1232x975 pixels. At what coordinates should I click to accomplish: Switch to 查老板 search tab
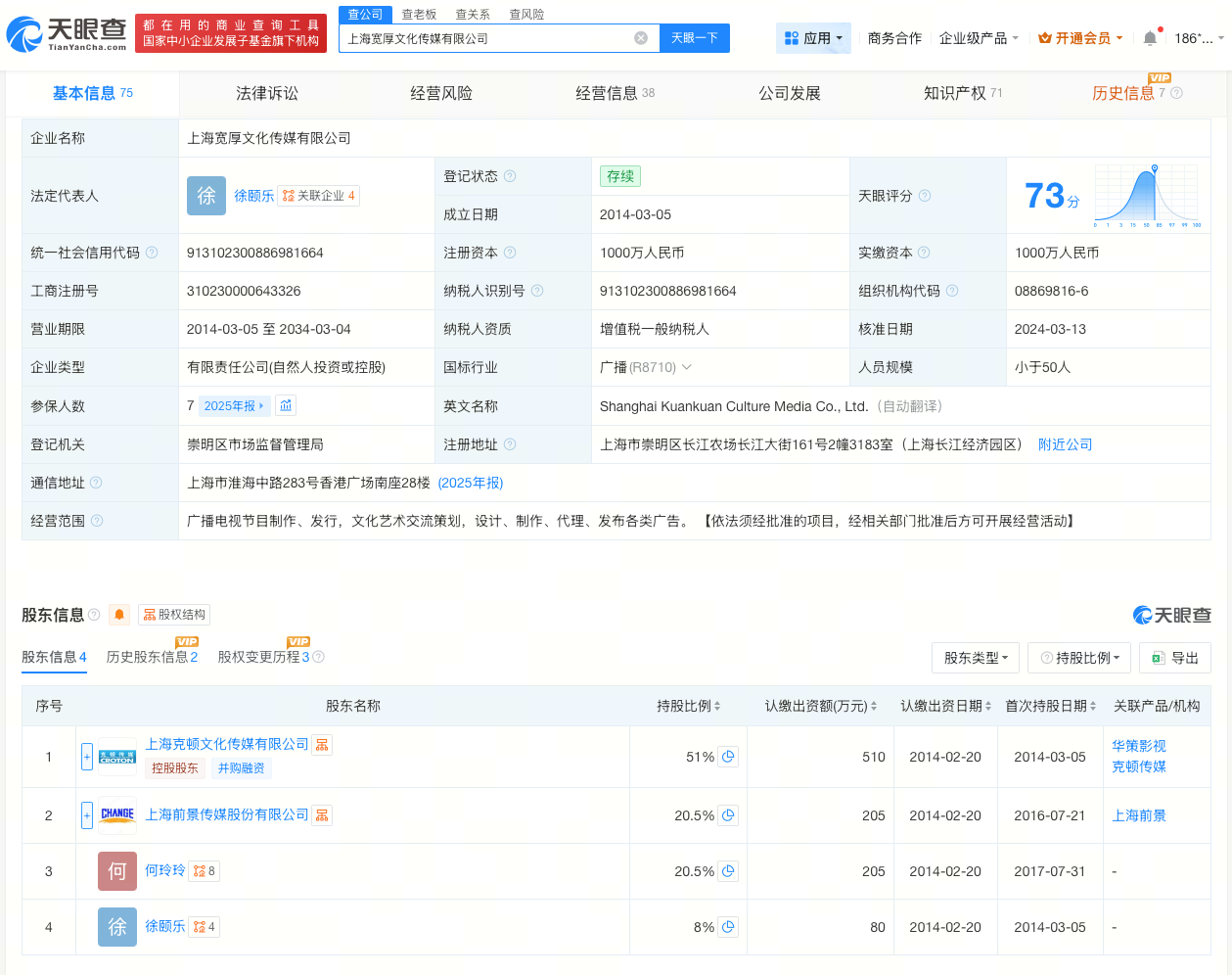(419, 14)
